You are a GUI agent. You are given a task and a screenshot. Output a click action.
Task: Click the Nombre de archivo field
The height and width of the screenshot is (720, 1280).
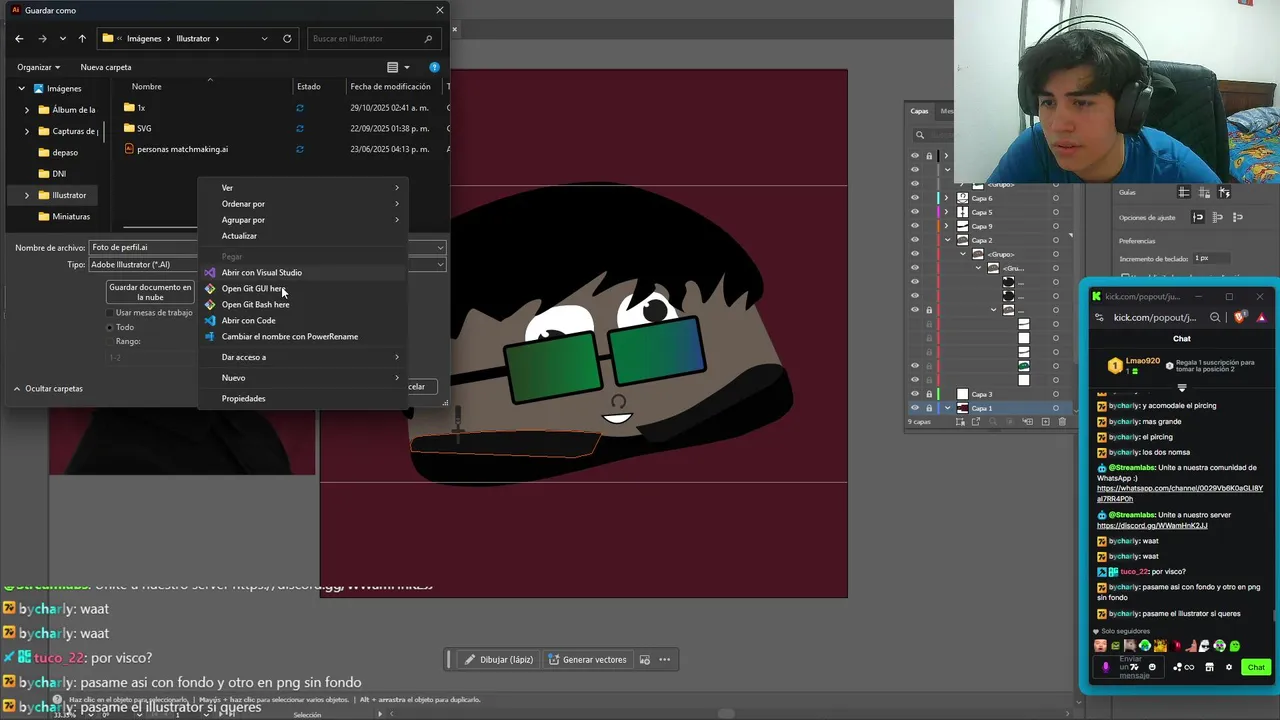(x=267, y=247)
